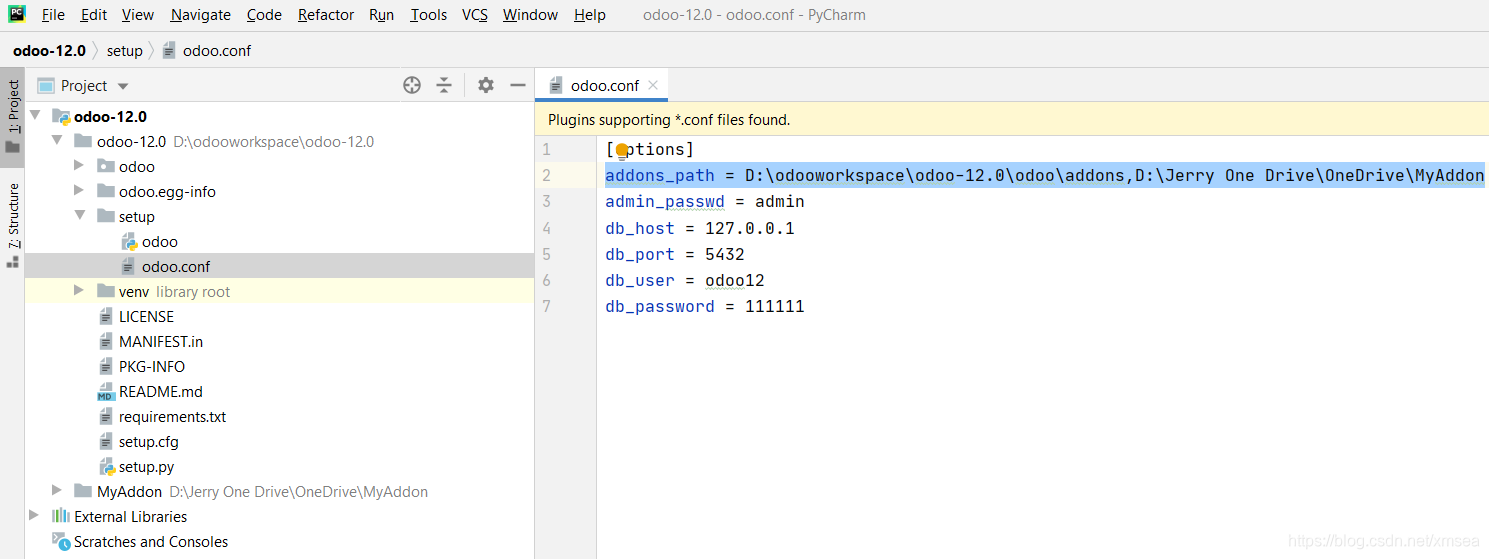Collapse the root odoo-12.0 project node

point(36,116)
